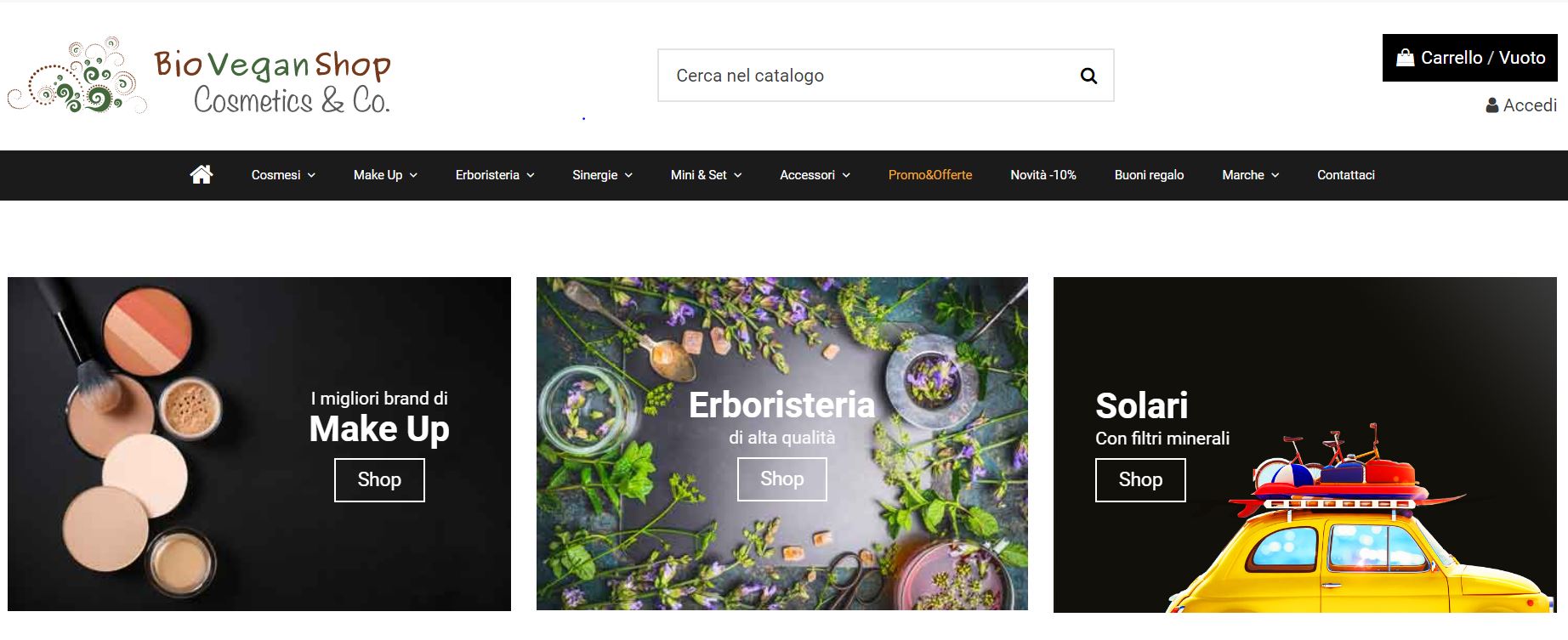Screen dimensions: 1568x640
Task: Expand the Accessori menu
Action: [x=815, y=175]
